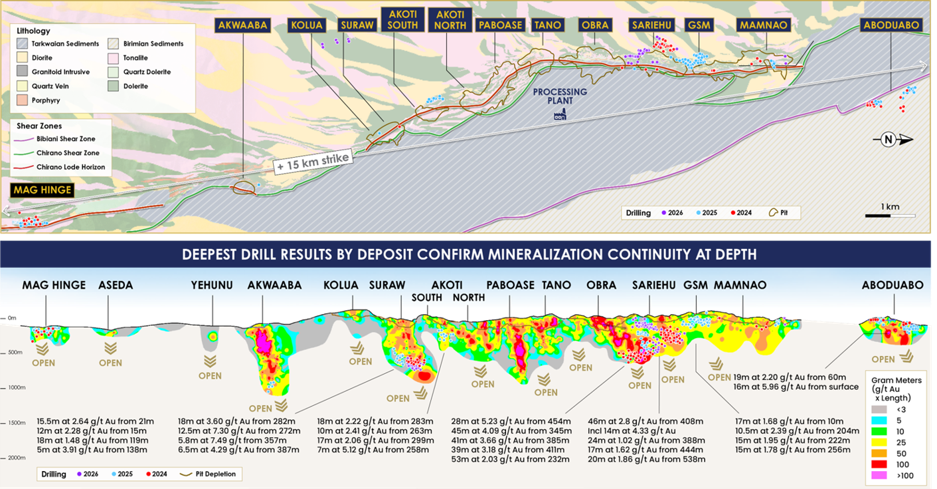Click the north arrow compass symbol
The width and height of the screenshot is (937, 489).
click(893, 139)
